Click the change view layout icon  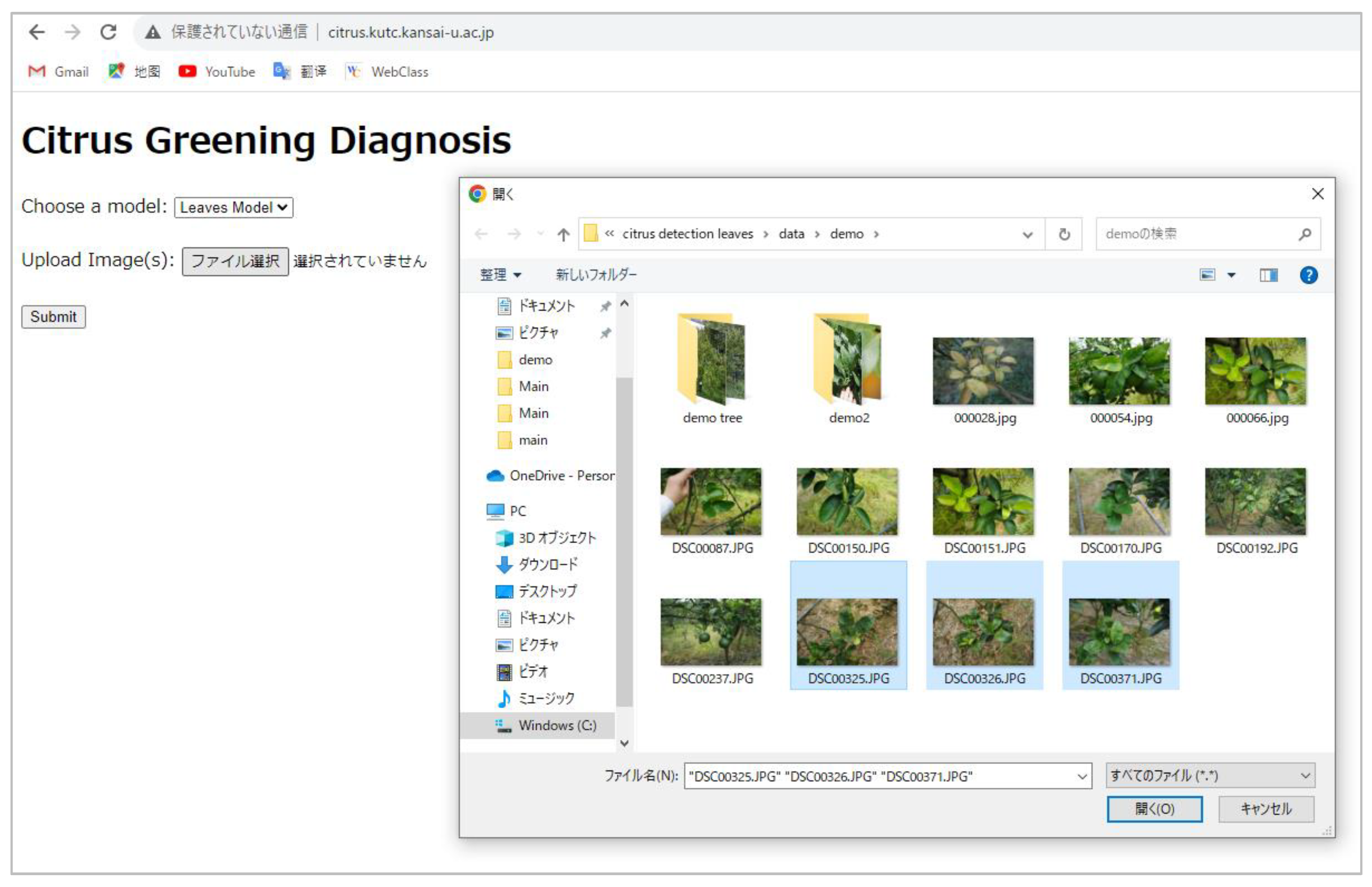coord(1207,275)
